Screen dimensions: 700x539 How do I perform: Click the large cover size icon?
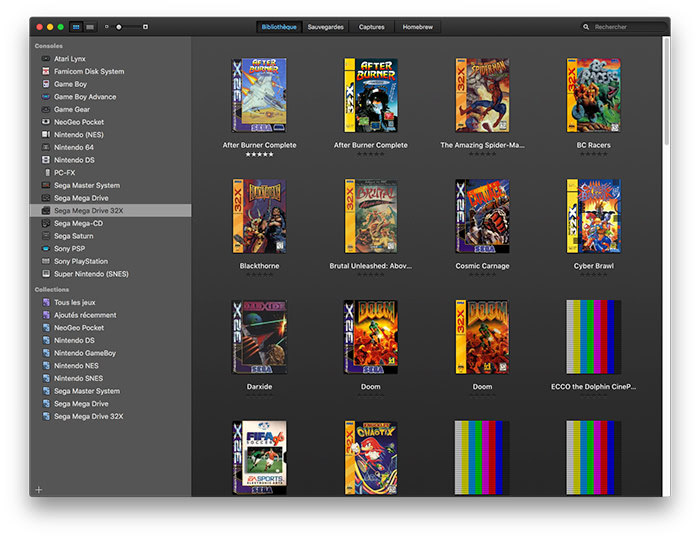tap(145, 27)
